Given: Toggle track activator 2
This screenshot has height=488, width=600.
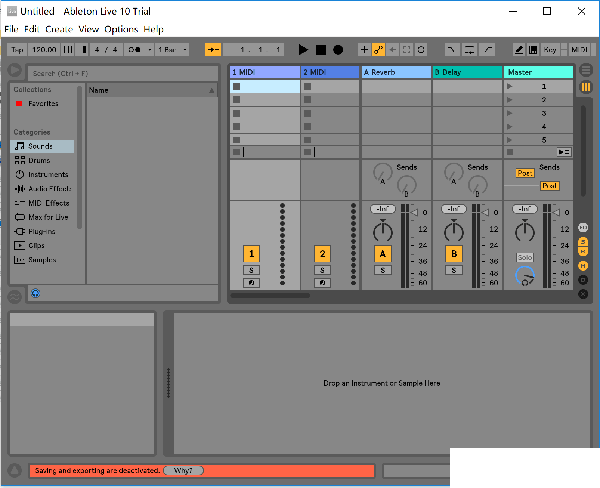Looking at the screenshot, I should click(x=323, y=254).
